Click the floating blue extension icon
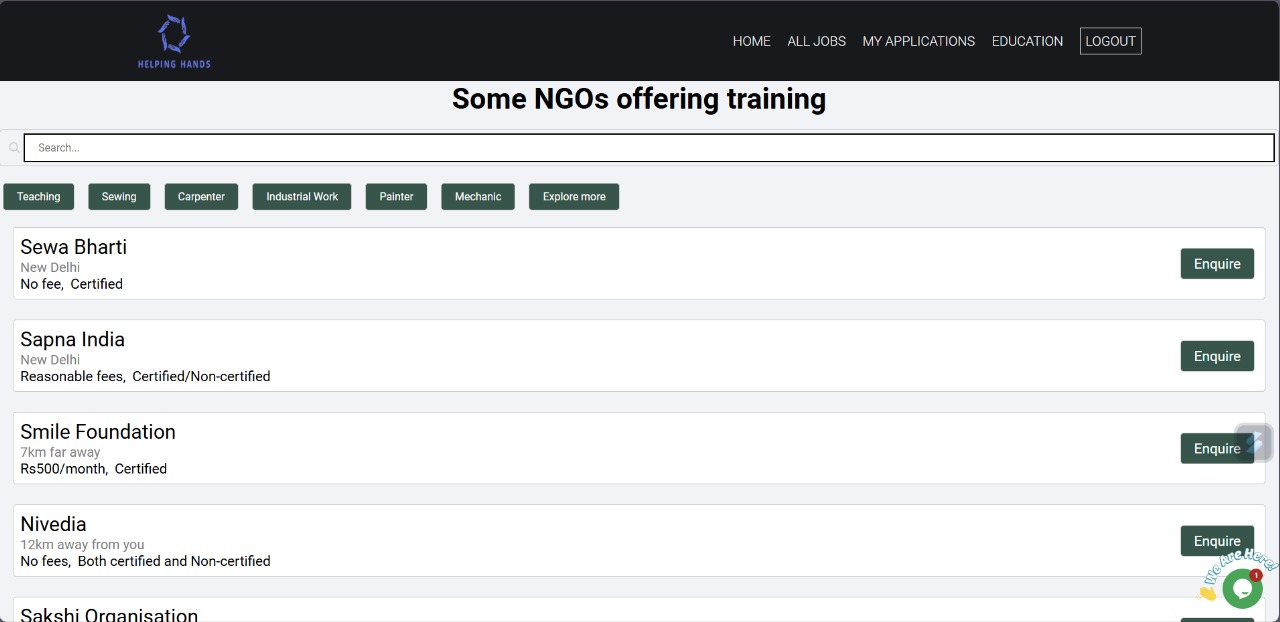The width and height of the screenshot is (1280, 622). 1254,442
